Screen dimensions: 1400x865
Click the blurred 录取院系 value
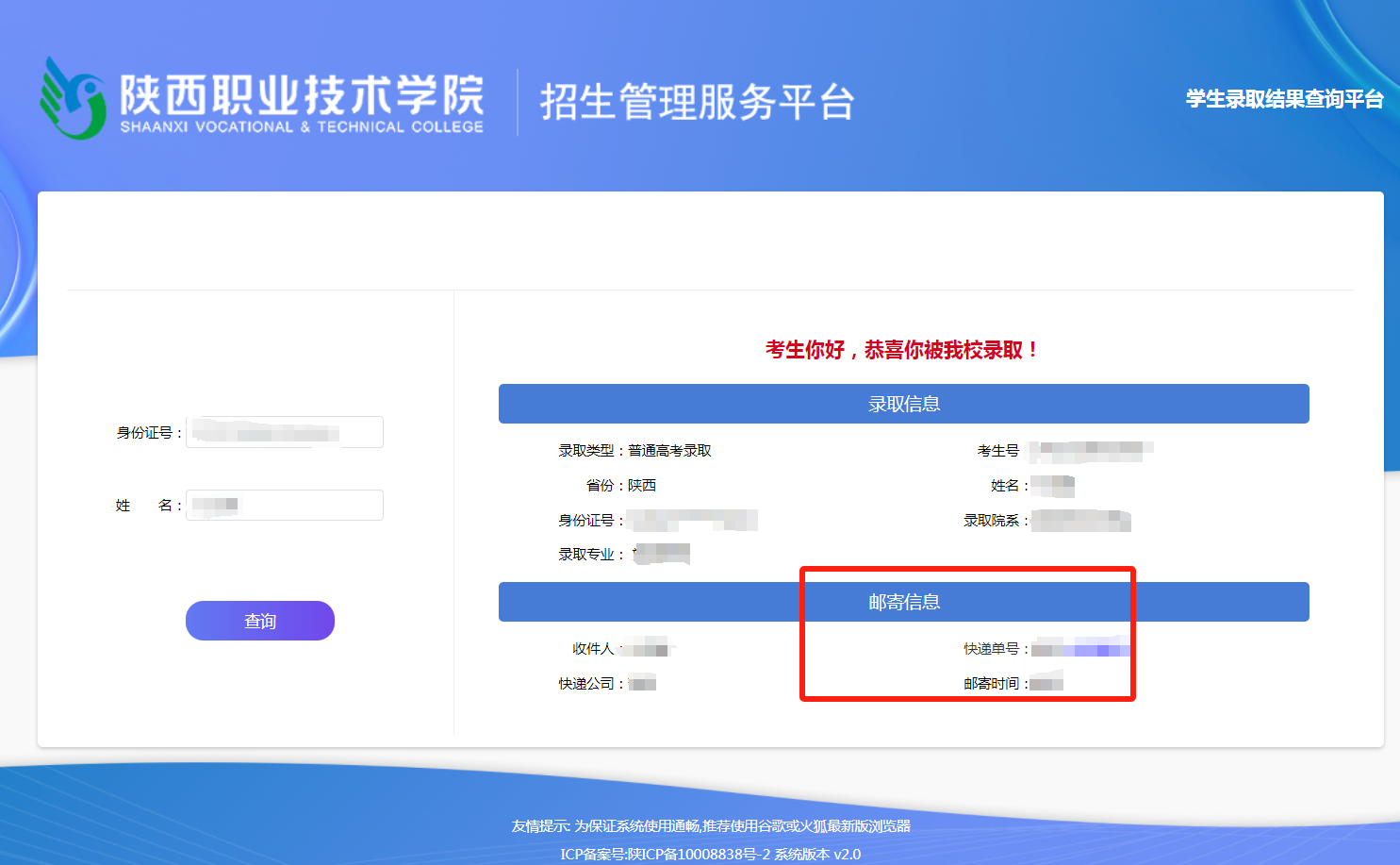[1080, 521]
